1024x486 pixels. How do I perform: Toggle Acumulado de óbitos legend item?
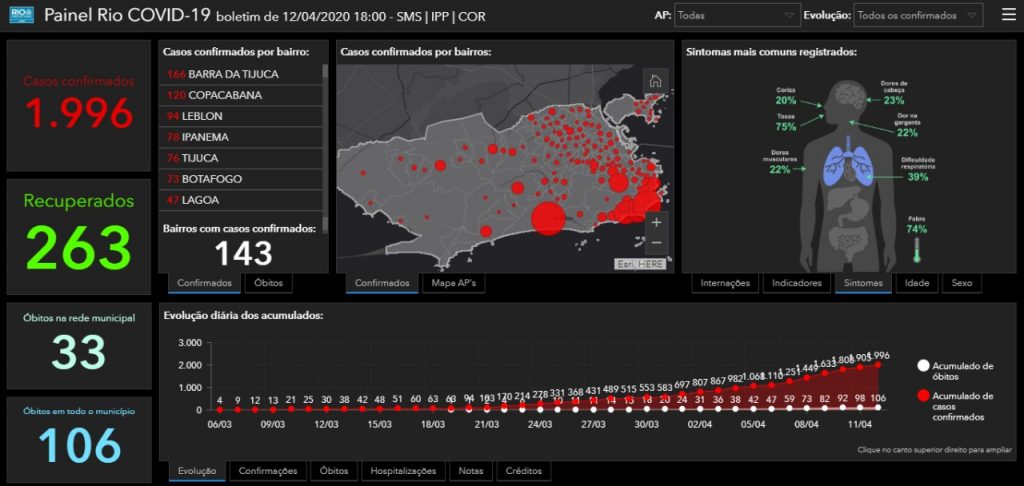tap(955, 370)
